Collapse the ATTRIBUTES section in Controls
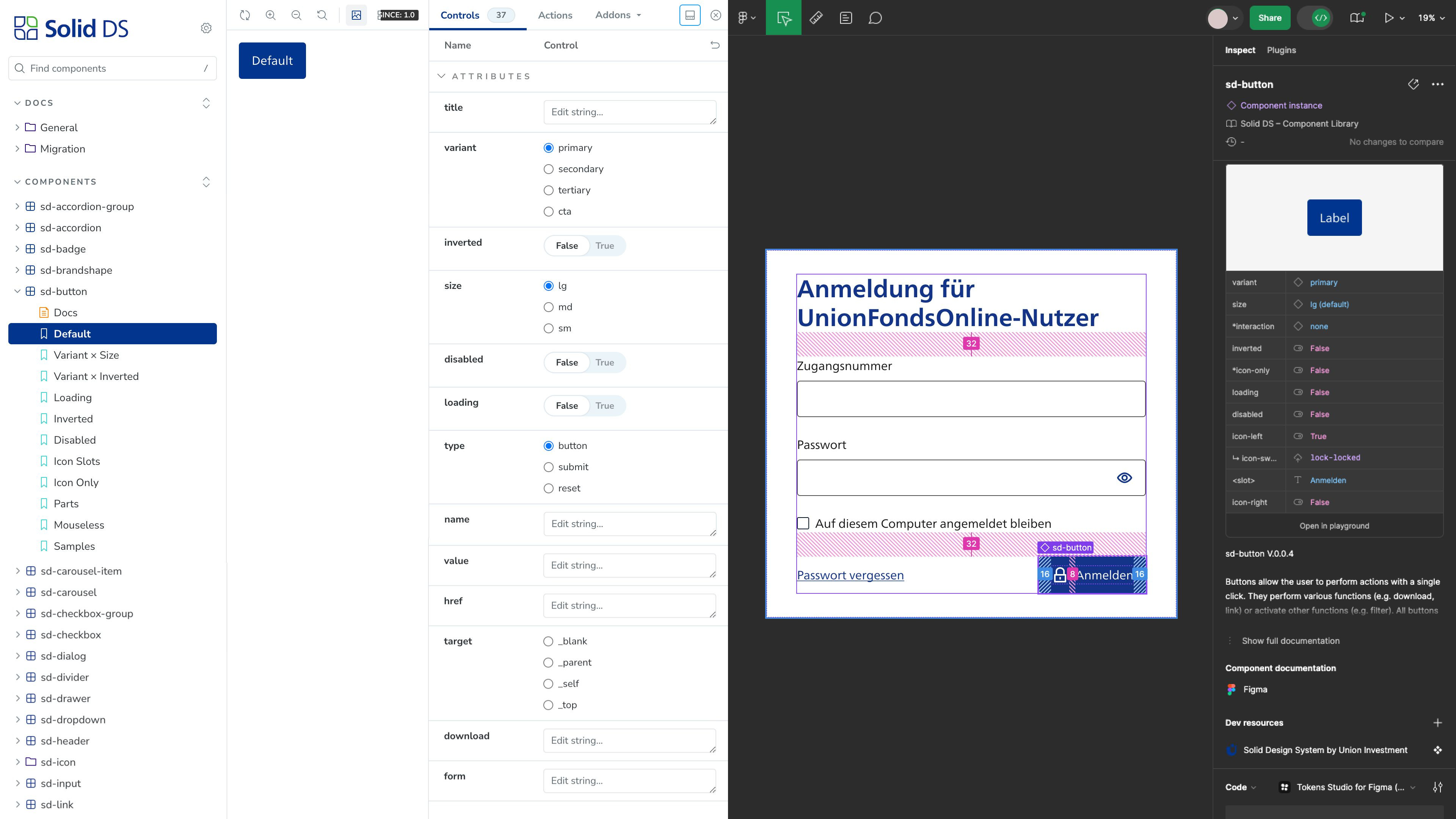Viewport: 1456px width, 819px height. pos(441,76)
